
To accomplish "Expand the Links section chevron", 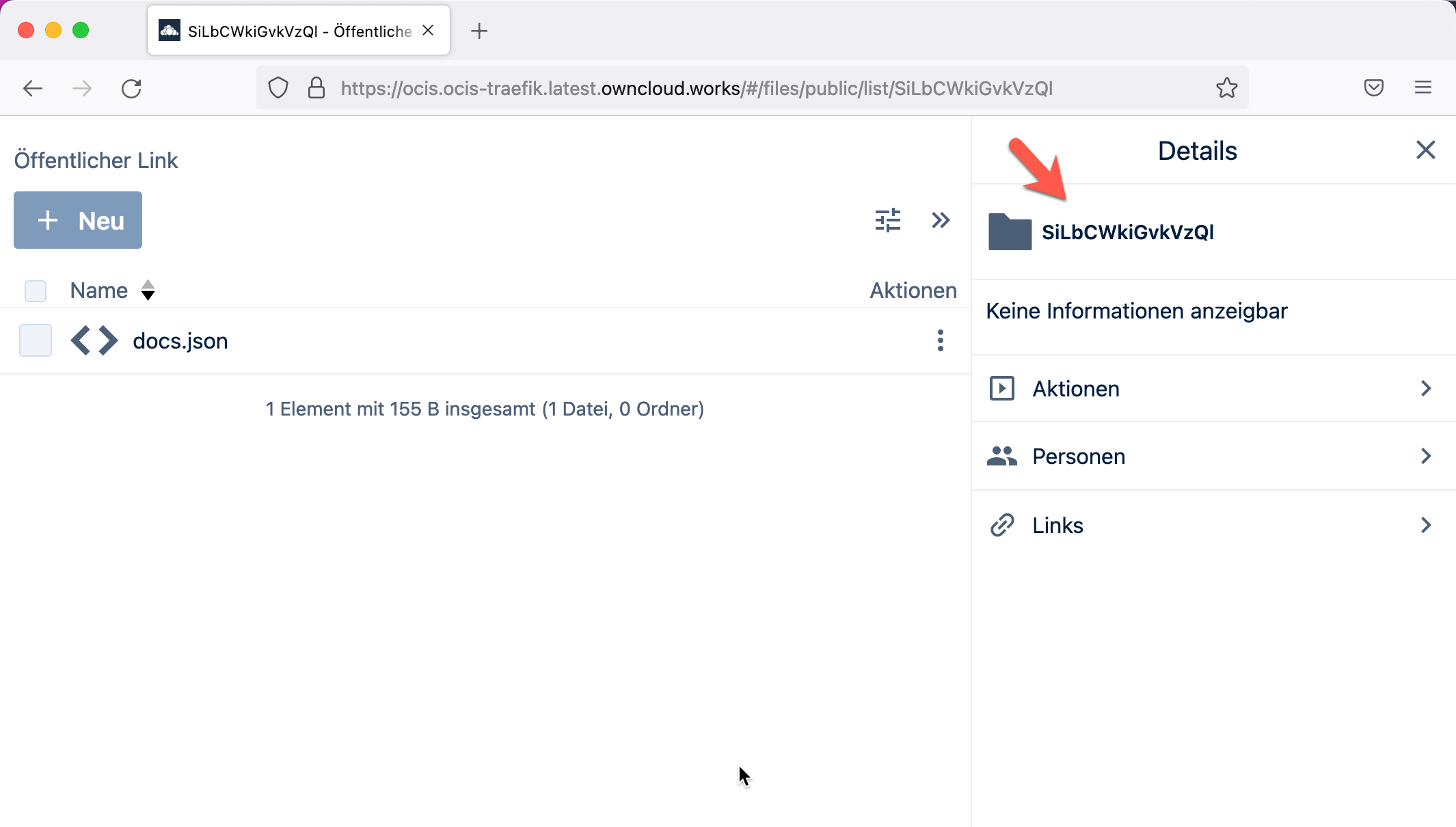I will [x=1426, y=525].
